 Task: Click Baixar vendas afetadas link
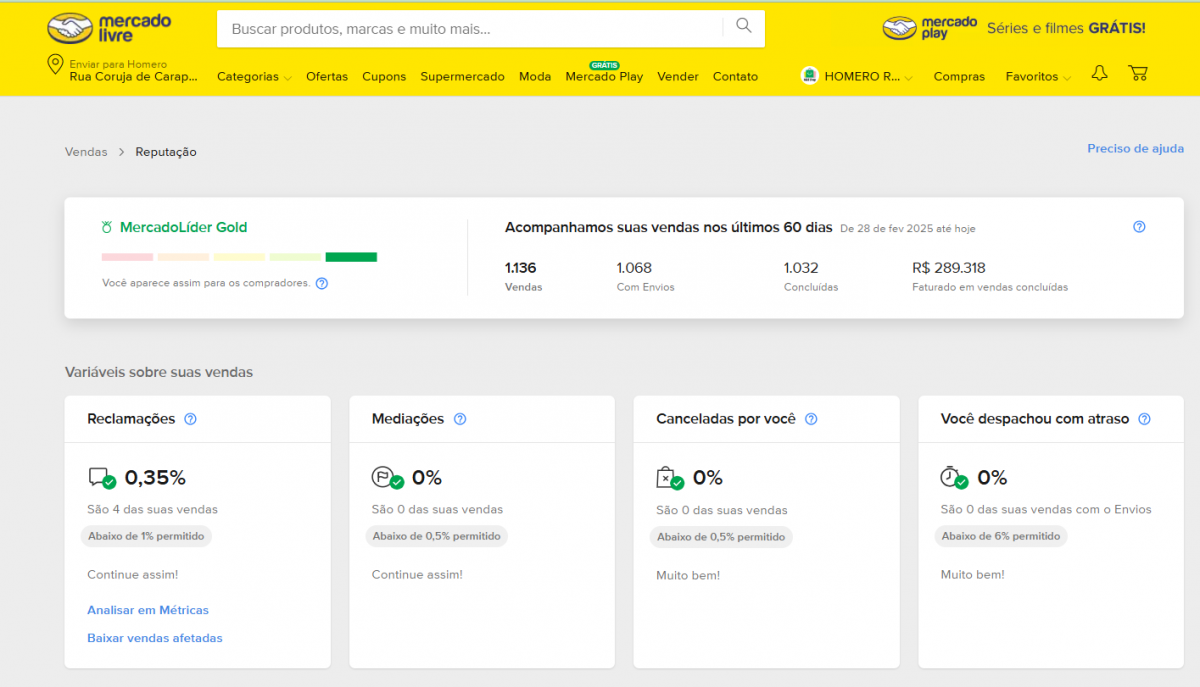155,638
